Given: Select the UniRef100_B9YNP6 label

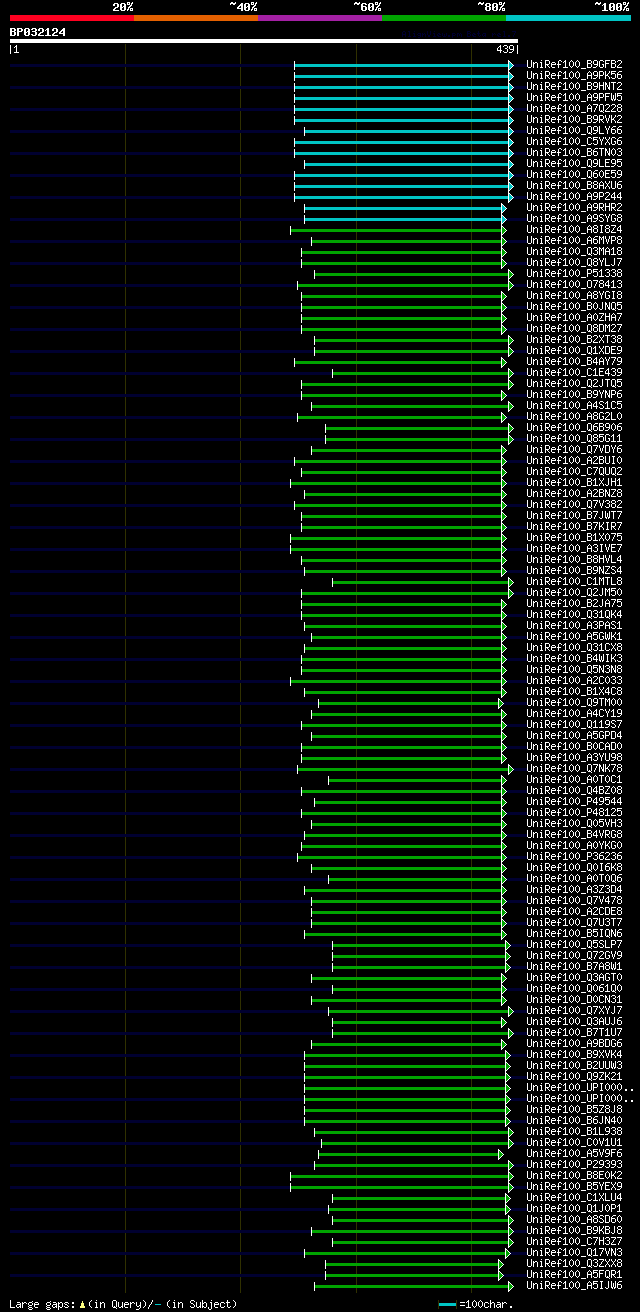Looking at the screenshot, I should [574, 395].
